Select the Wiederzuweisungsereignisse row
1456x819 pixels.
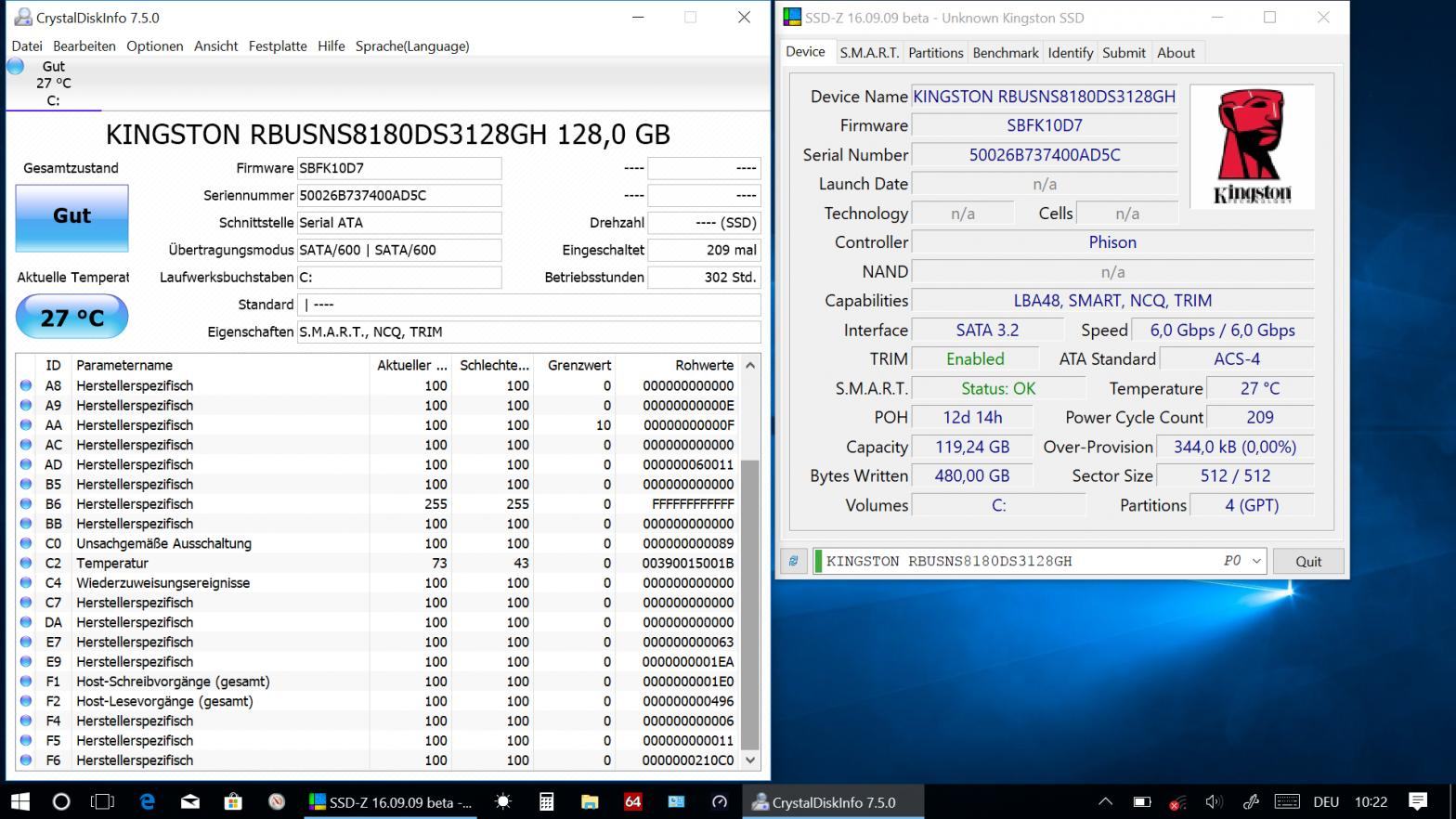377,583
